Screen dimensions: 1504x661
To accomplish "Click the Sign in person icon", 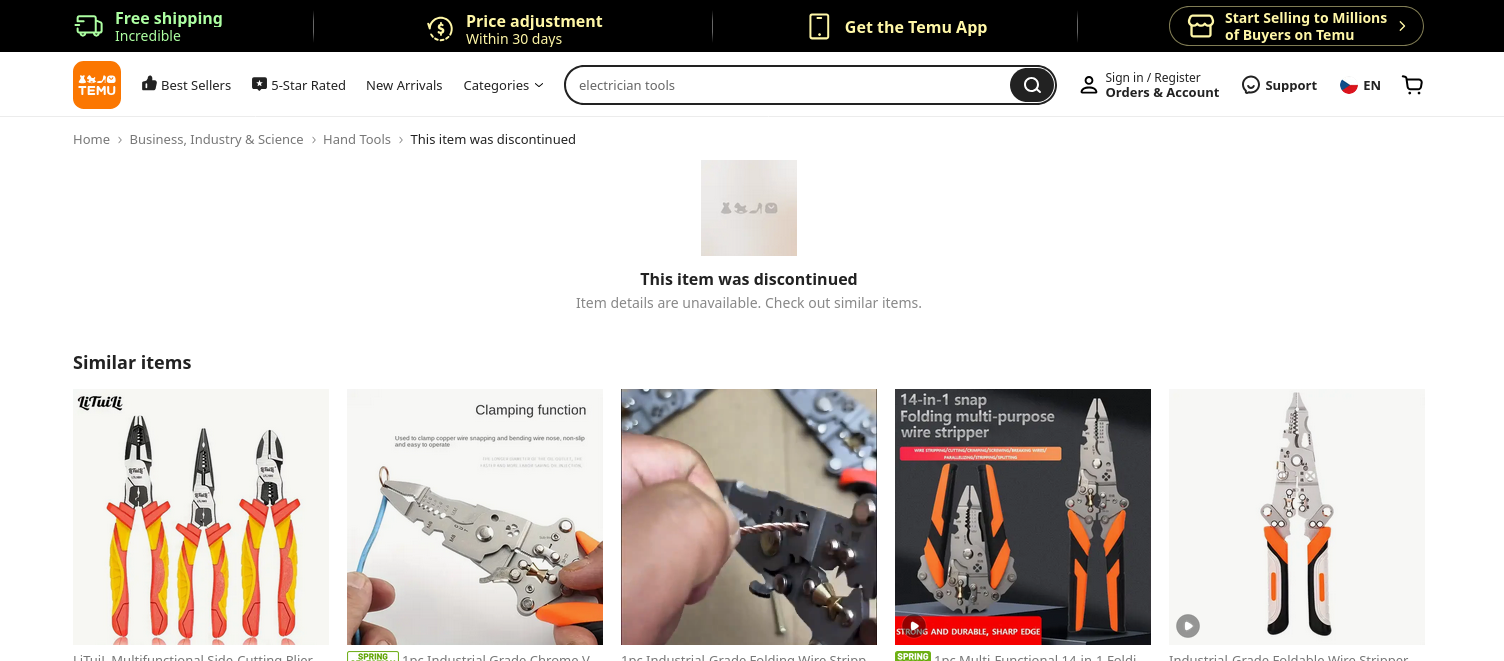I will pos(1088,85).
